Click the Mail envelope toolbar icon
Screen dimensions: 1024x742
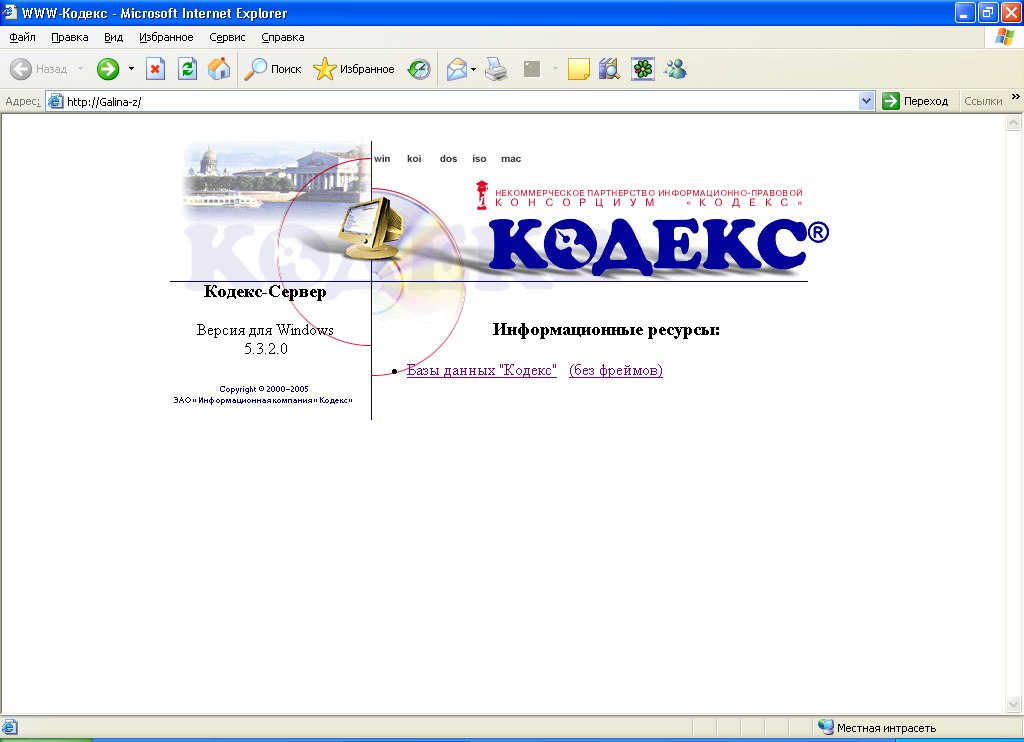[456, 69]
